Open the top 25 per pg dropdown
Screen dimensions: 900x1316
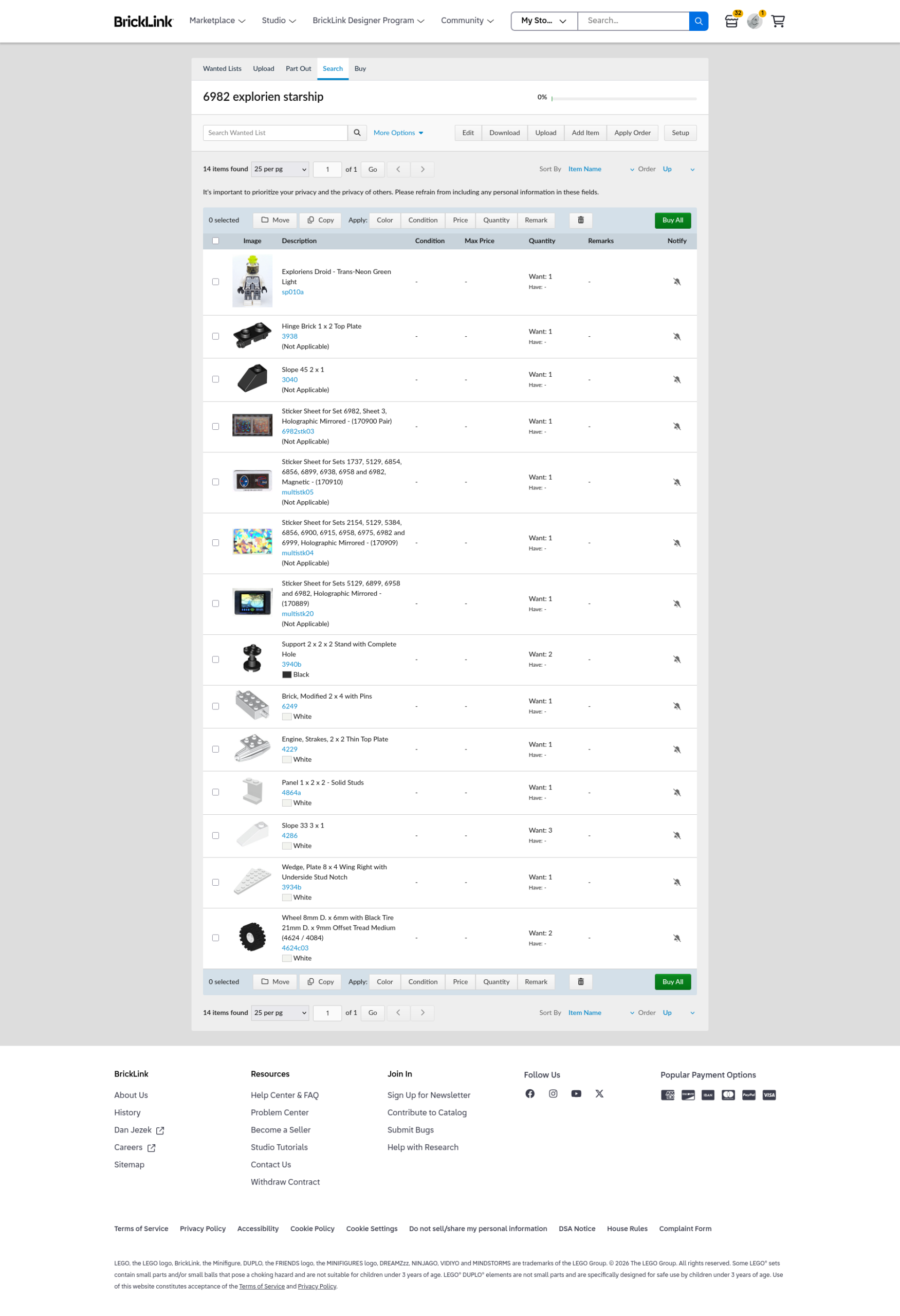coord(280,169)
